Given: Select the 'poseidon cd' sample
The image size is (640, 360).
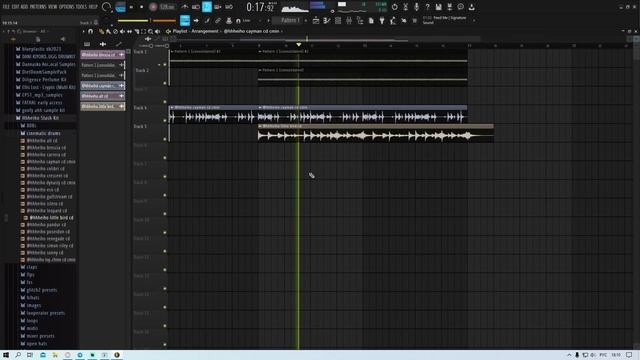Looking at the screenshot, I should 45,232.
